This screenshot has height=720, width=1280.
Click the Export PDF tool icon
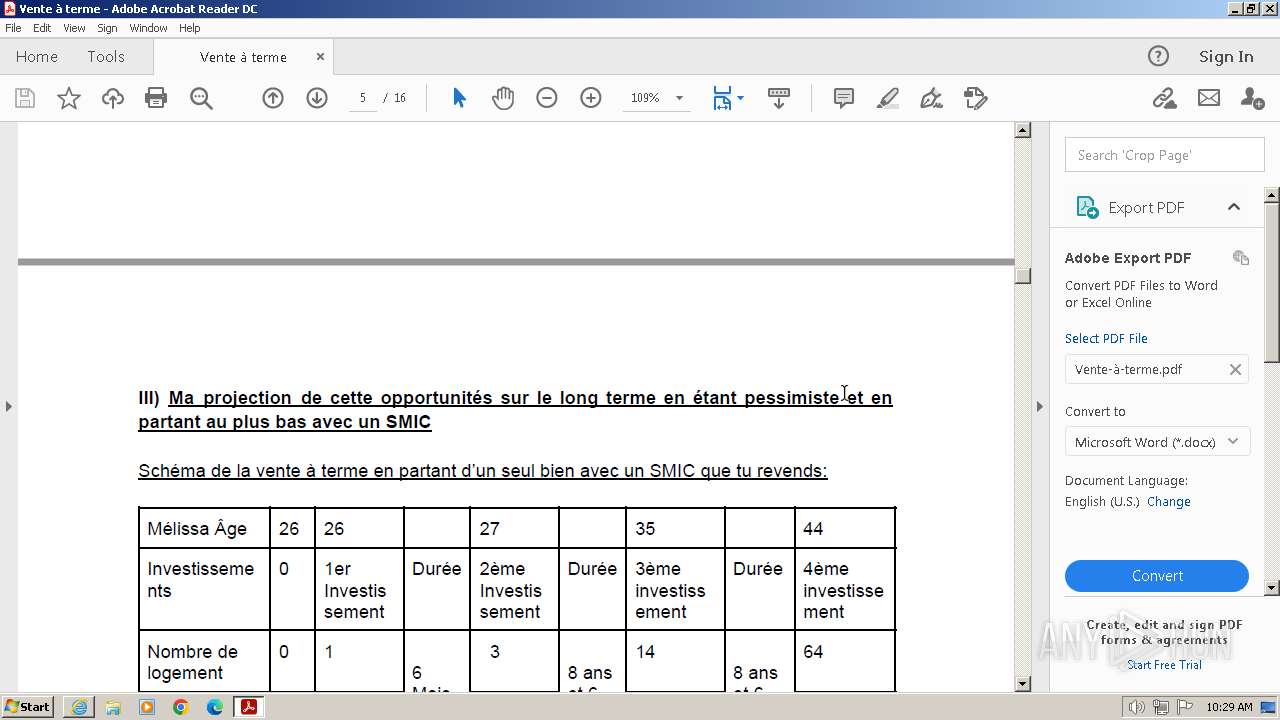tap(1087, 207)
